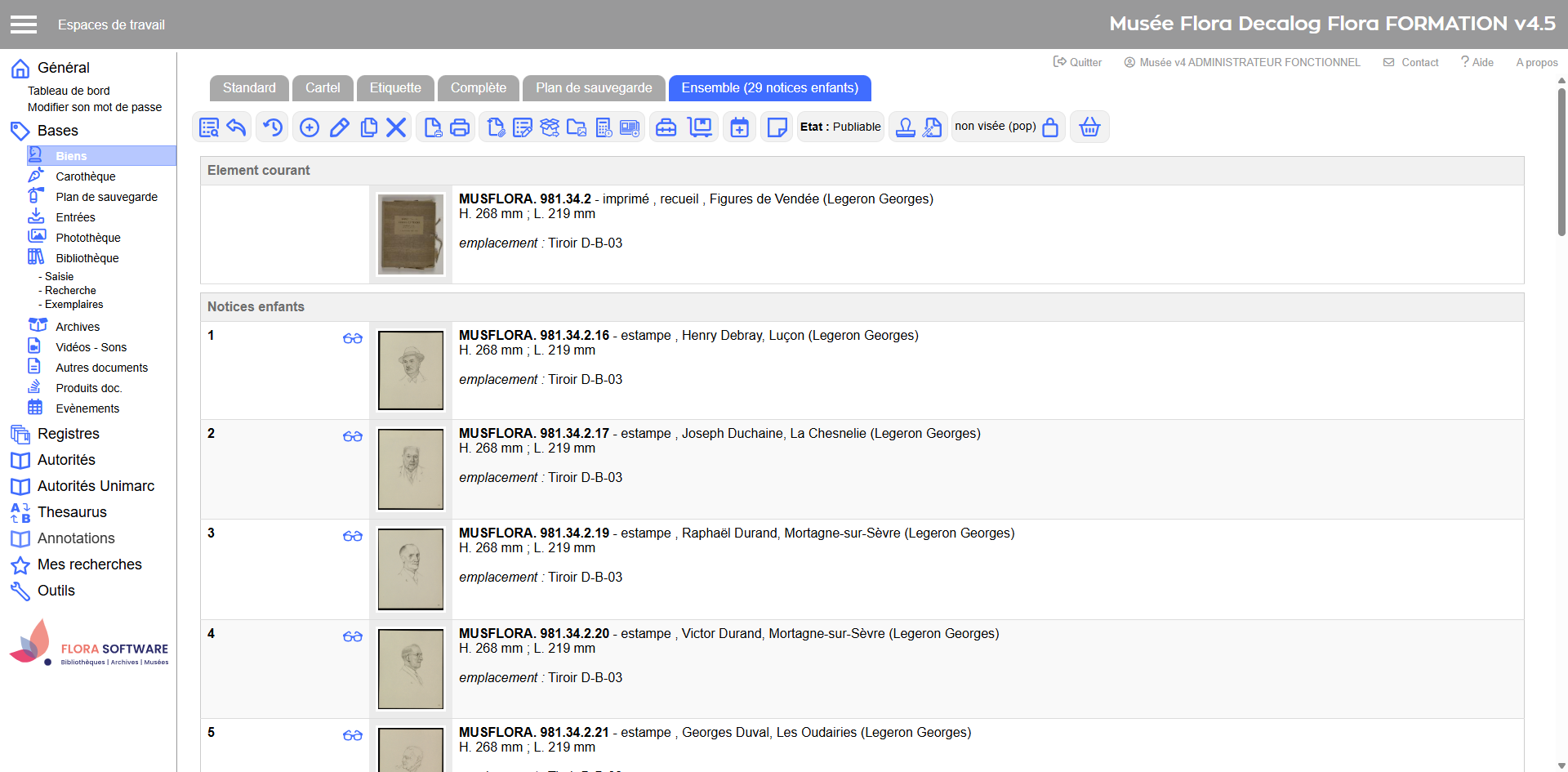Open Tableau de bord link
The width and height of the screenshot is (1568, 772).
(69, 91)
